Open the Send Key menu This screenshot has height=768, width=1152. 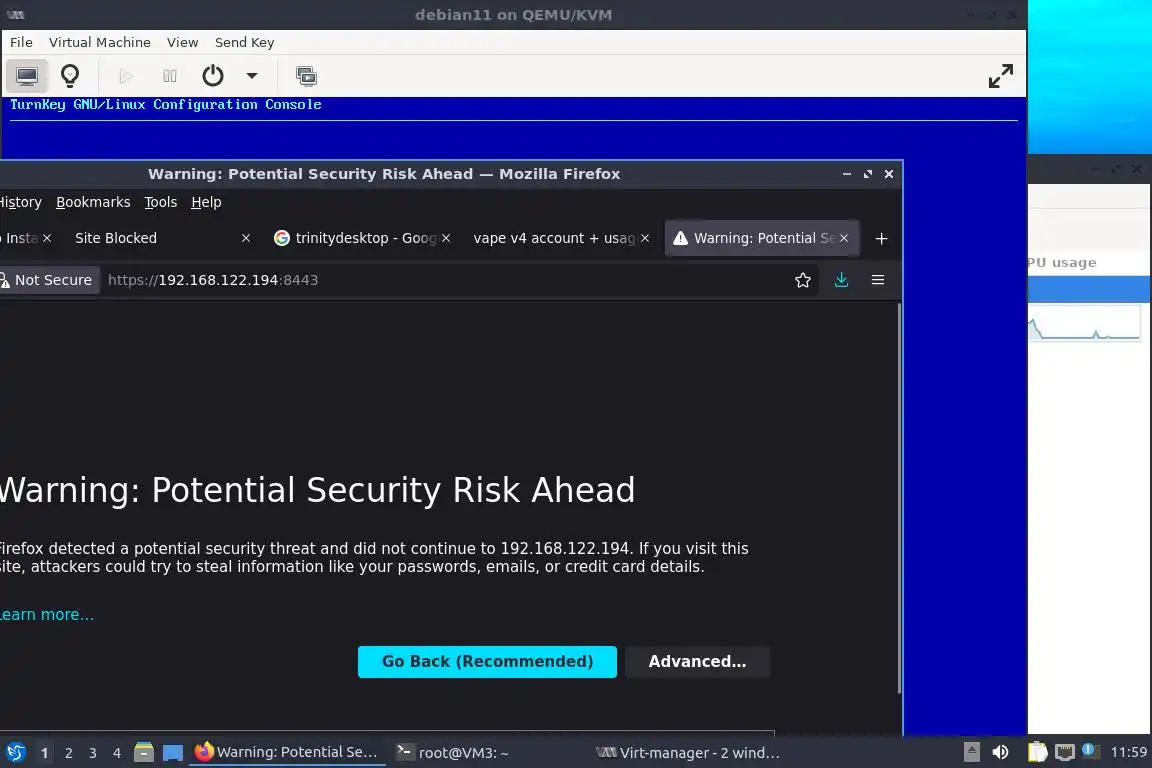pyautogui.click(x=245, y=43)
